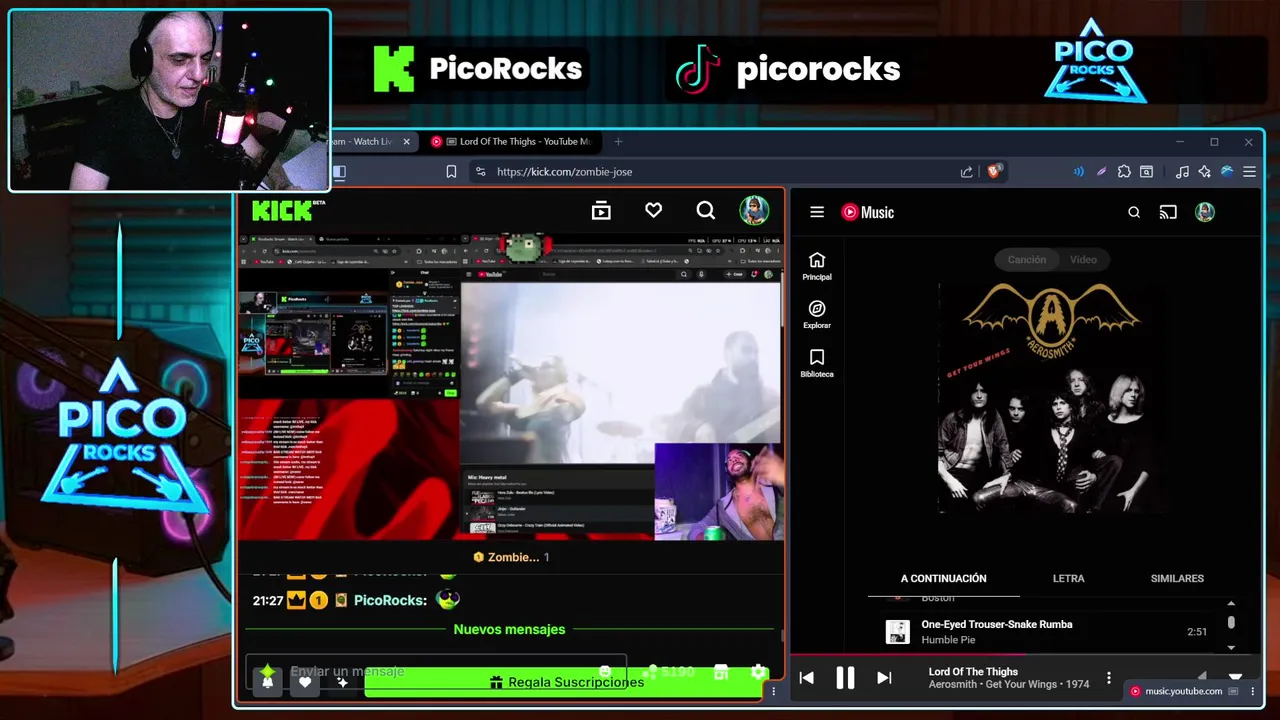
Task: Open Kick search magnifier
Action: coord(706,210)
